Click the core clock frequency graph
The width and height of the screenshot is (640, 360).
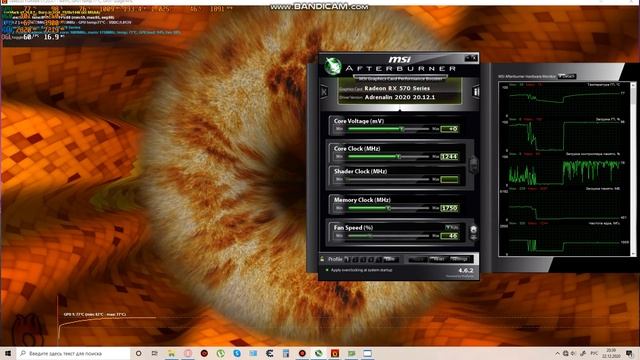[565, 239]
